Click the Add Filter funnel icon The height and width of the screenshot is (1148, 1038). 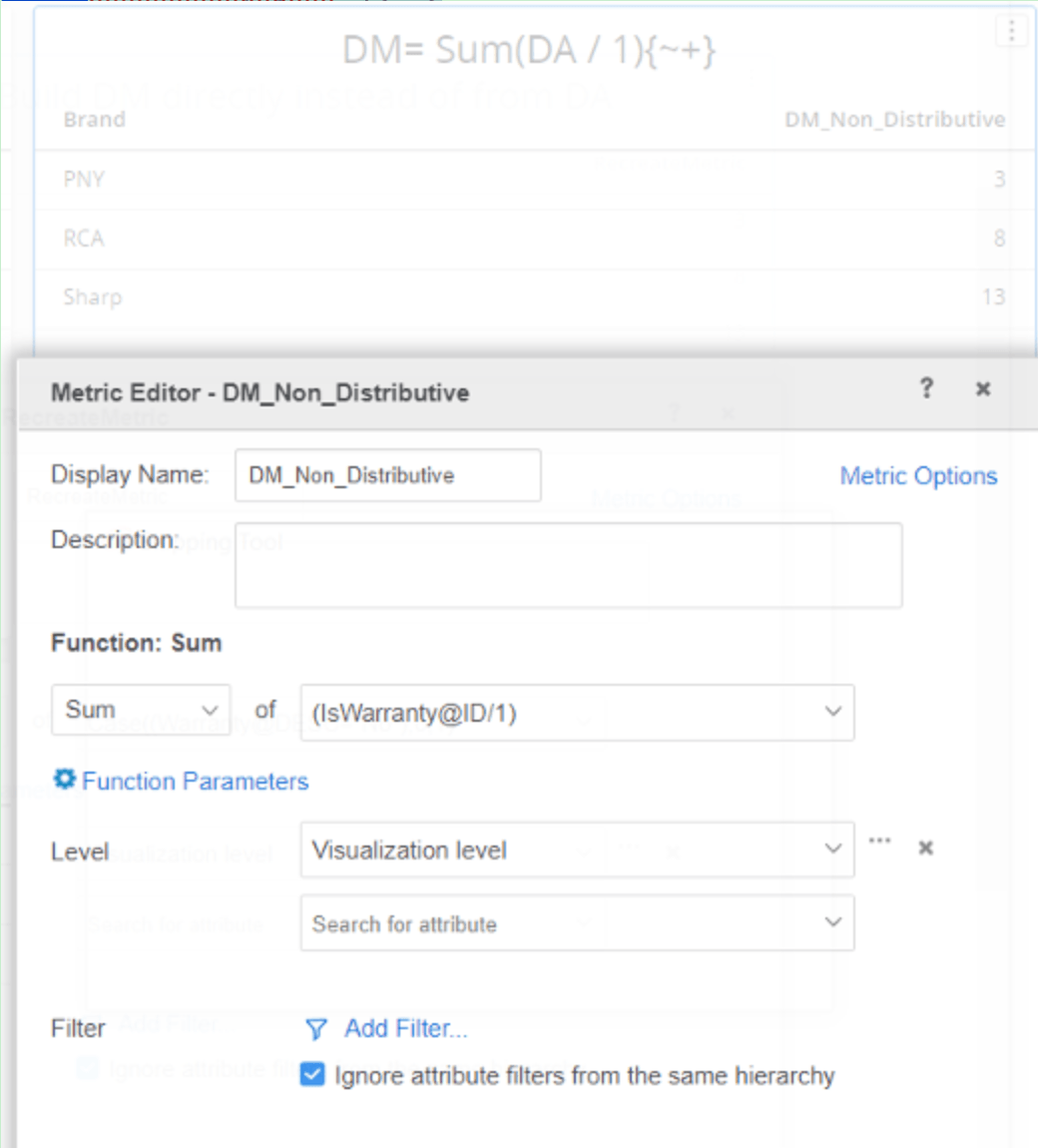[316, 1028]
